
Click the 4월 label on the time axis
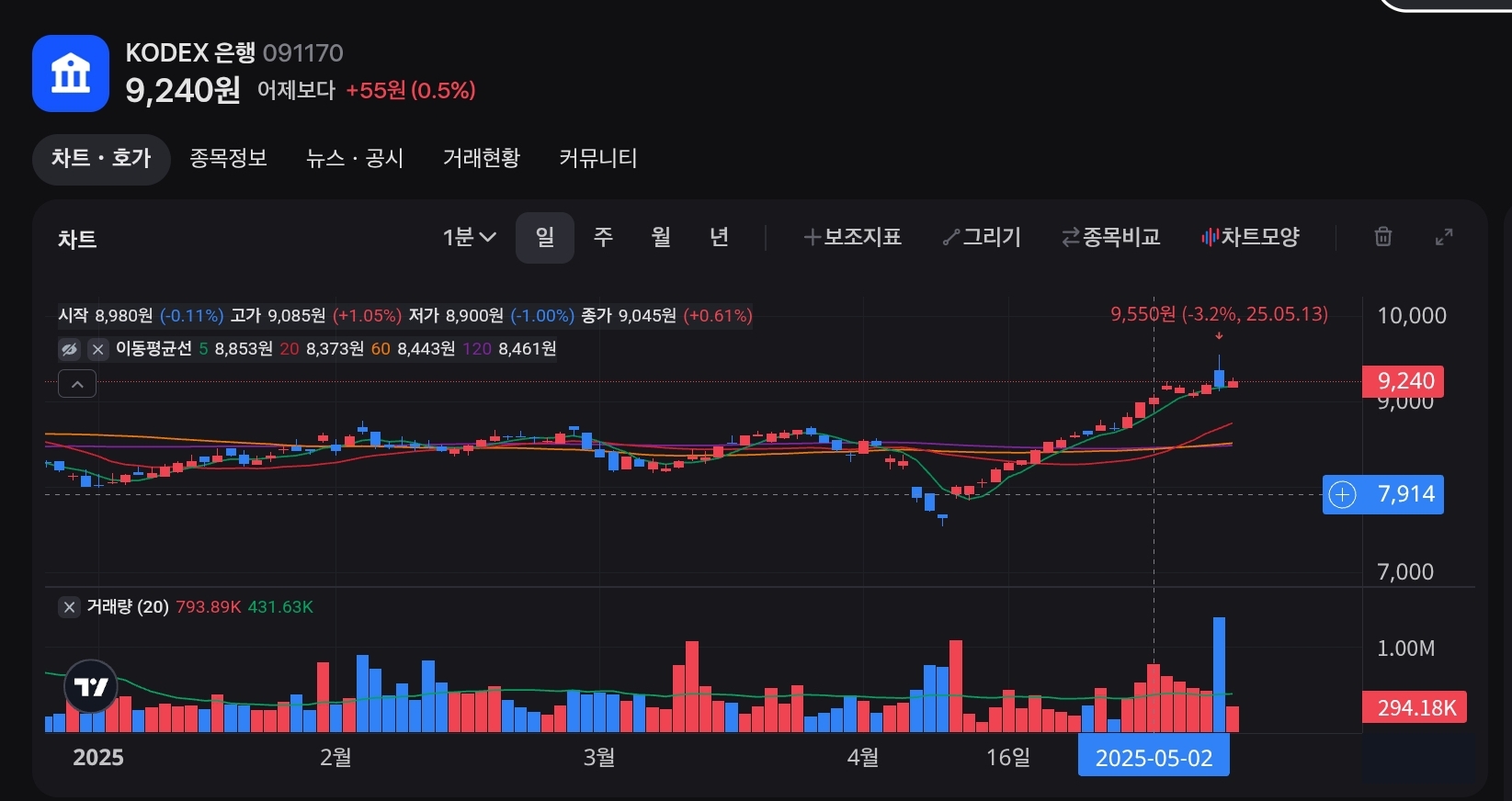tap(863, 758)
